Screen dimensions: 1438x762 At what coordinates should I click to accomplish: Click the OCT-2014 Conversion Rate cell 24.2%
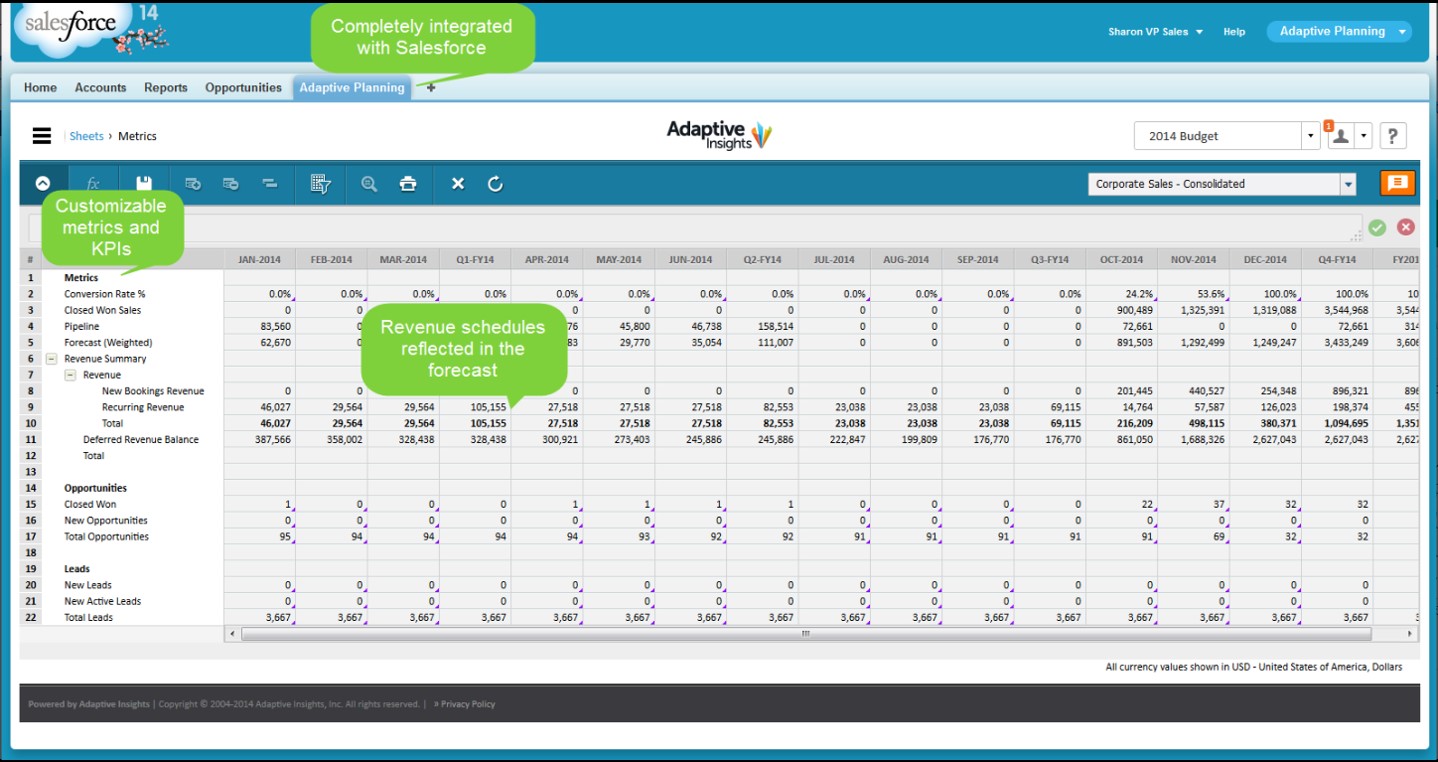tap(1122, 294)
